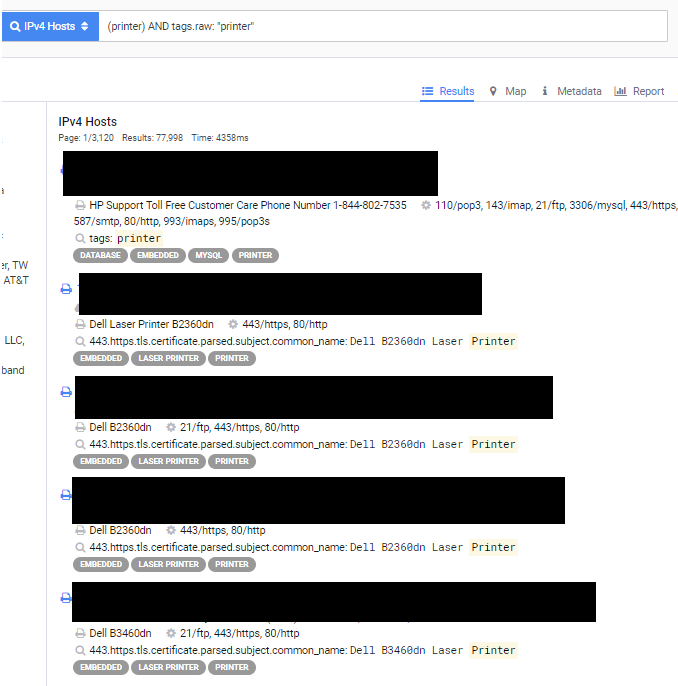Click blue printer icon left of Dell B3460dn result
The image size is (678, 686).
click(x=66, y=598)
